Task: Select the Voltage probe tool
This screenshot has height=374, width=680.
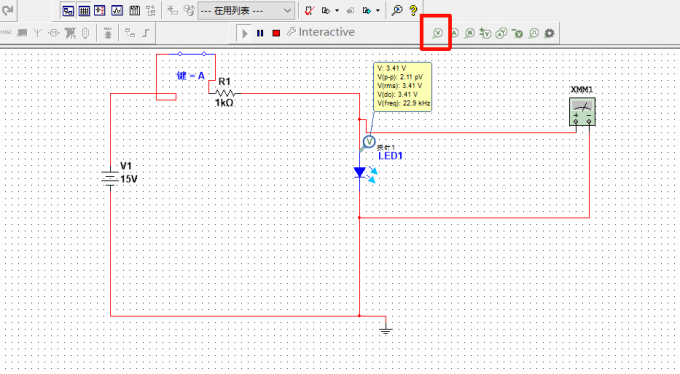Action: point(437,33)
